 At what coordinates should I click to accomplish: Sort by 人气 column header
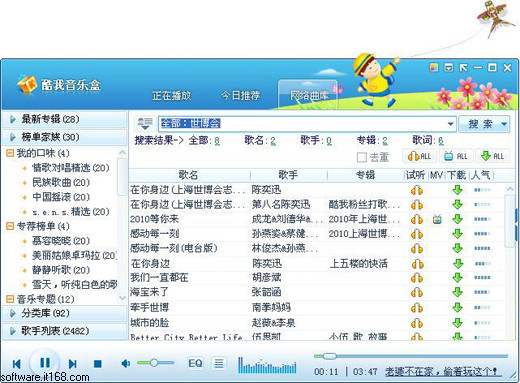pos(481,175)
